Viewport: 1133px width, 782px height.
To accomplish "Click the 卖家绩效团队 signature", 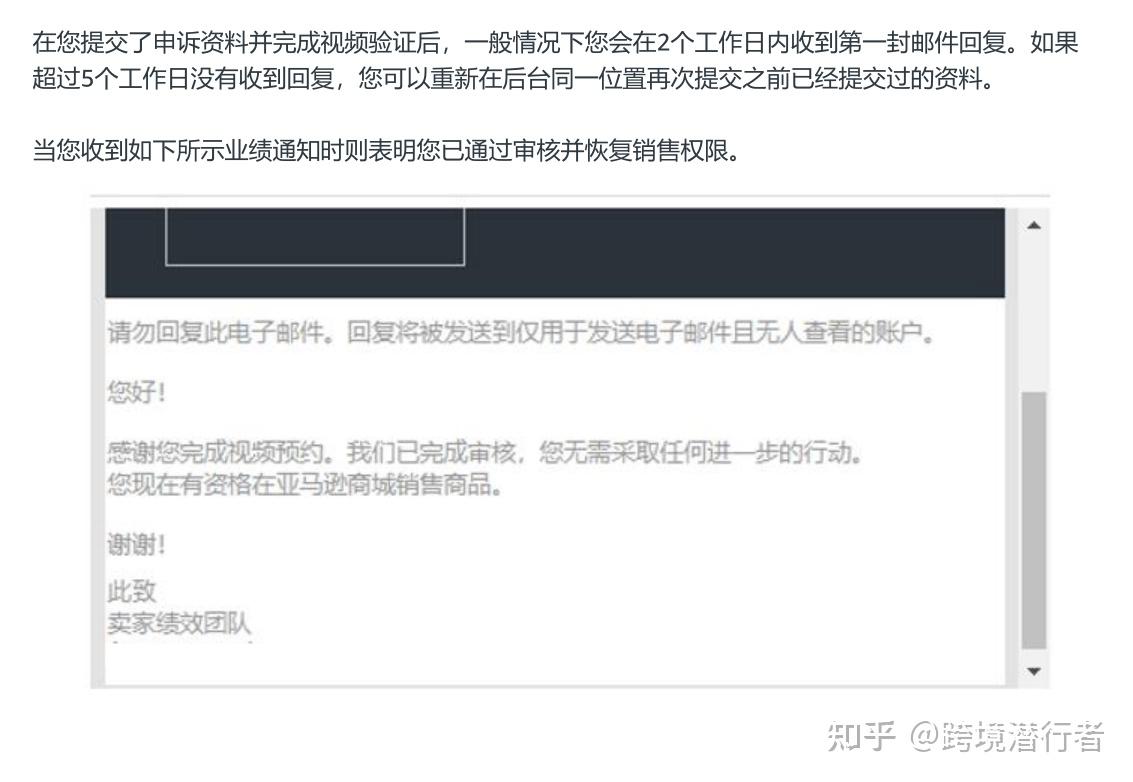I will [x=179, y=623].
